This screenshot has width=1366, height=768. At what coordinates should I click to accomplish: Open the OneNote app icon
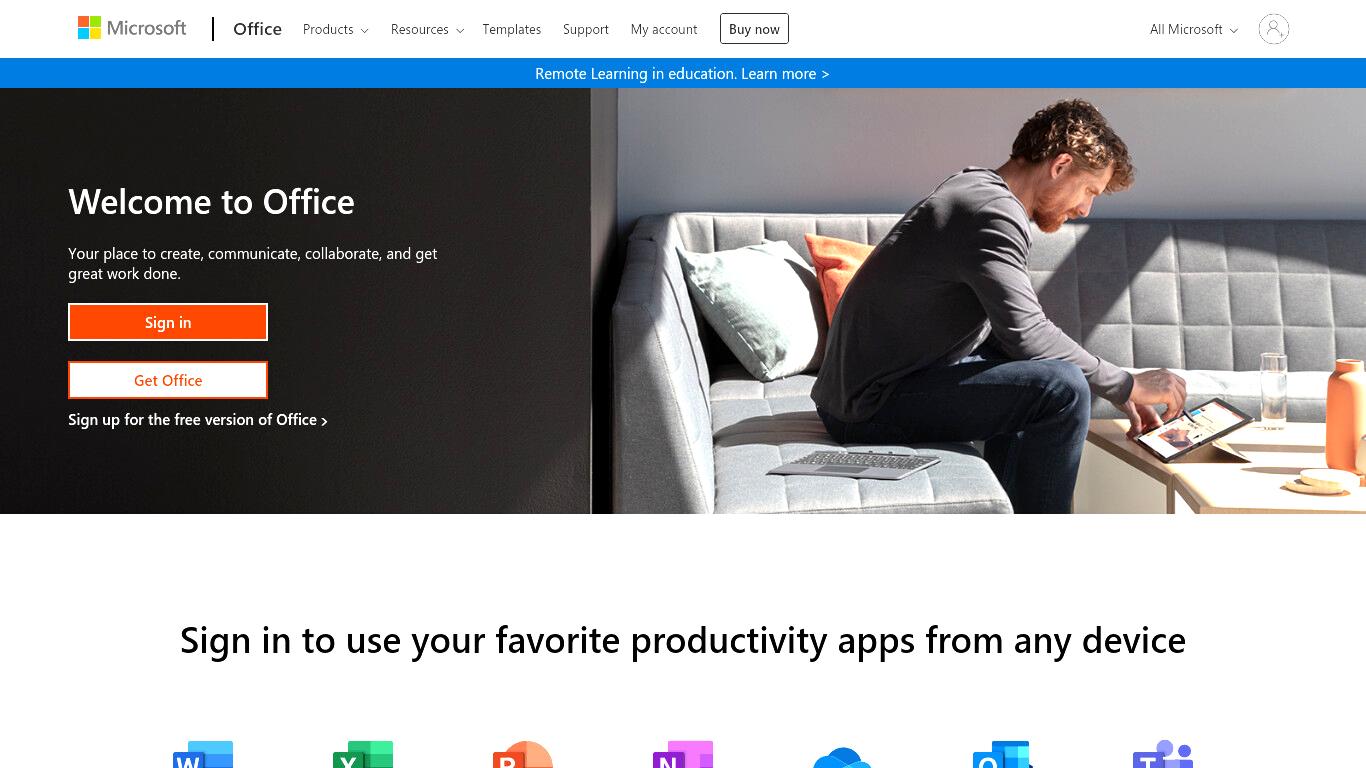[x=683, y=754]
